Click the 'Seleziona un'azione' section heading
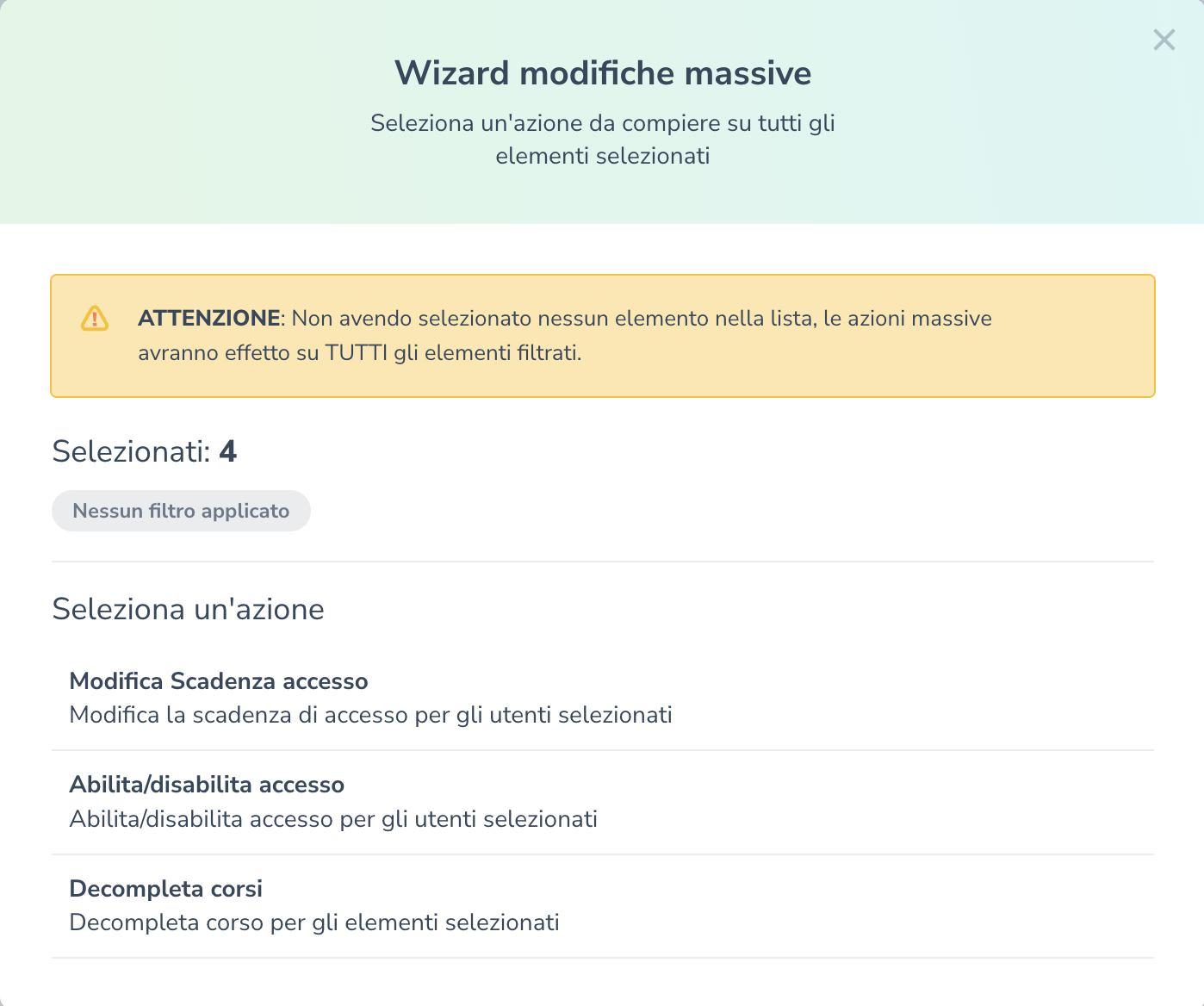This screenshot has width=1204, height=1006. click(x=188, y=610)
